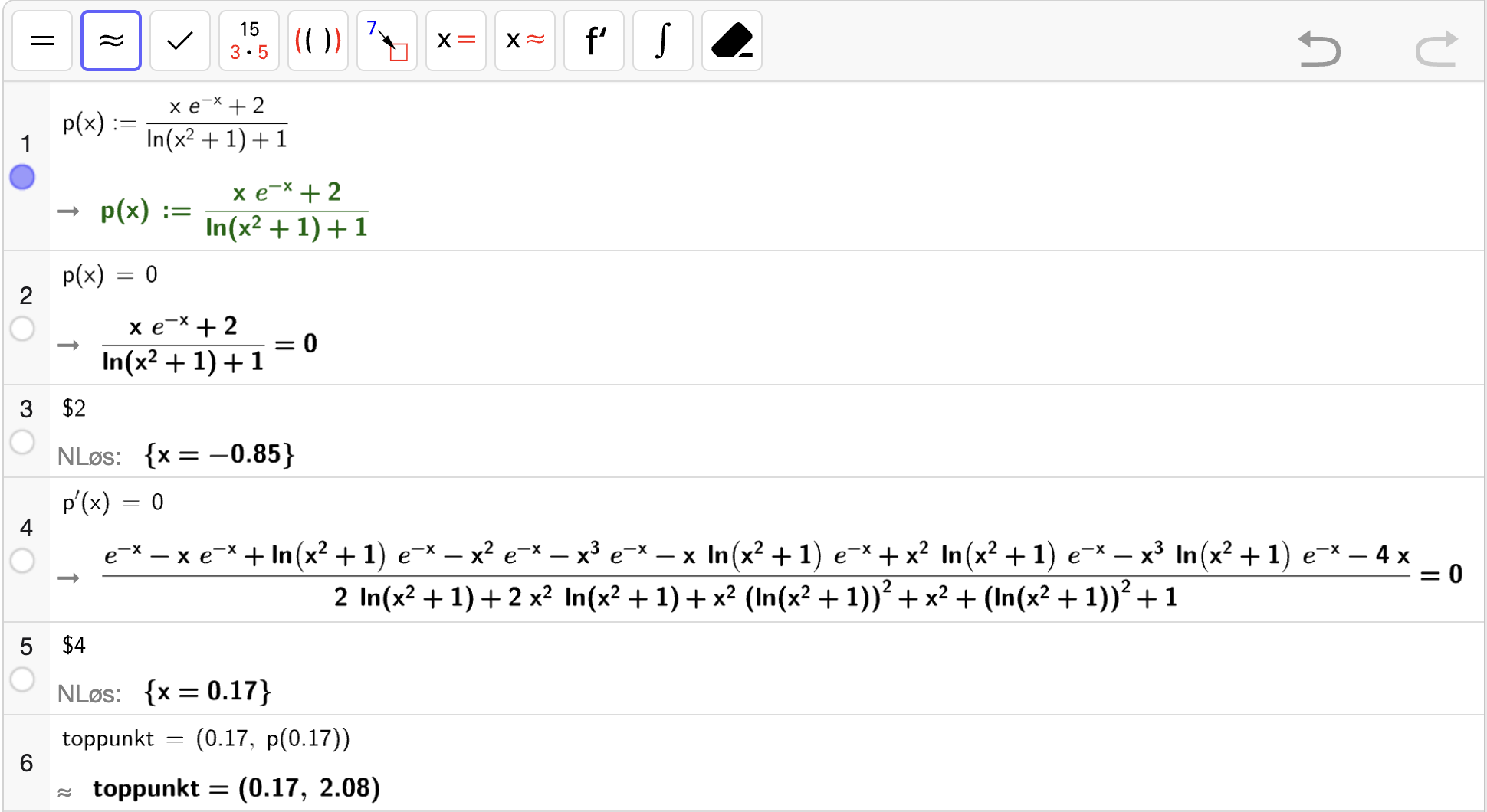1487x812 pixels.
Task: Select the Solve exactly (x =) tool
Action: click(x=456, y=41)
